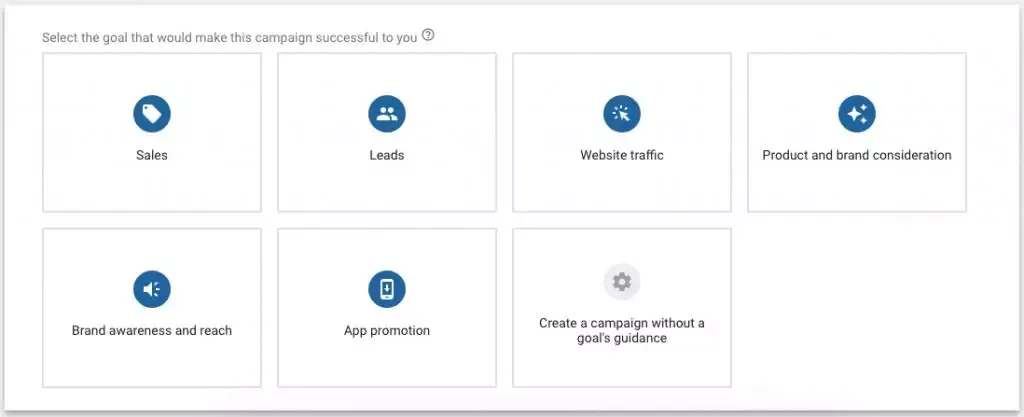Click the Website traffic label text
Viewport: 1024px width, 417px height.
622,155
